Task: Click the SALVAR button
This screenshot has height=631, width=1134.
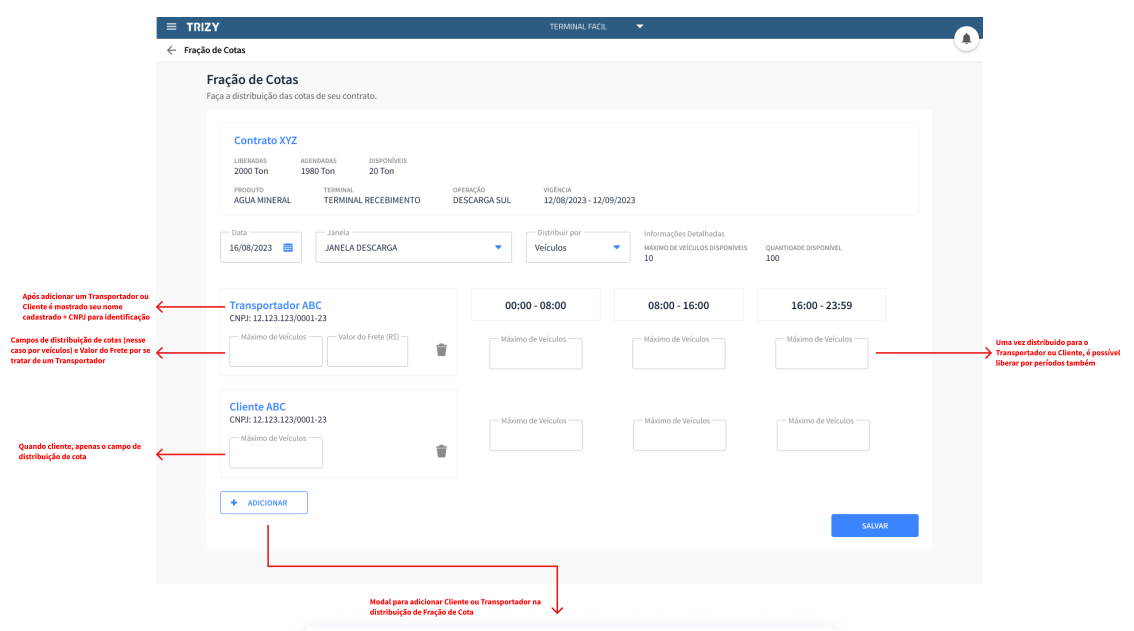Action: click(x=874, y=526)
